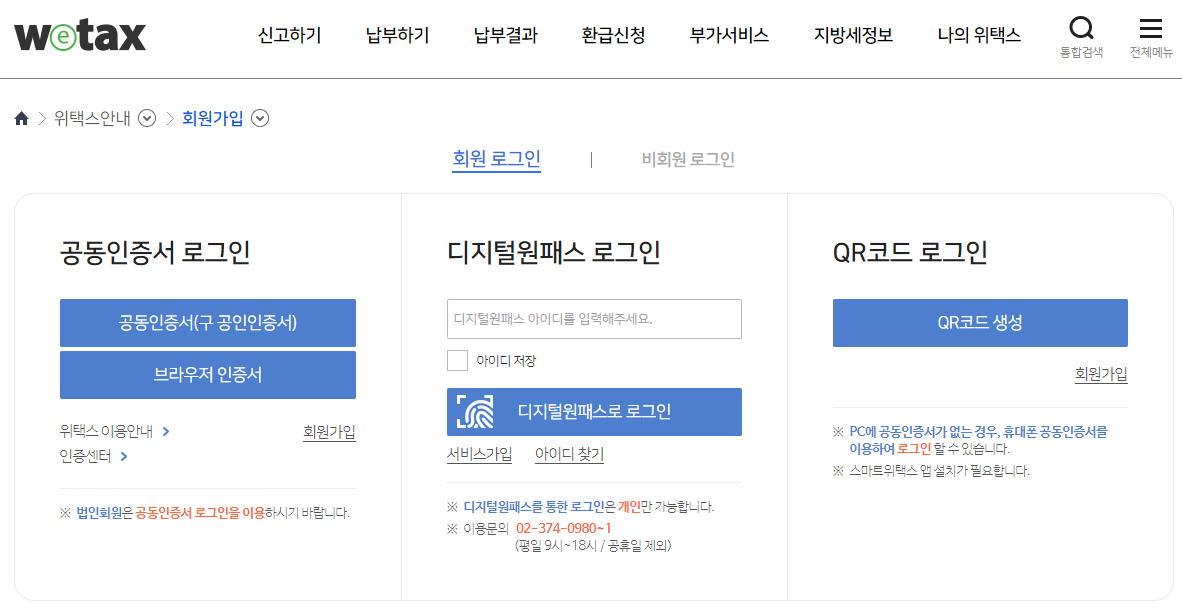Go to home via breadcrumb house icon

click(x=21, y=118)
